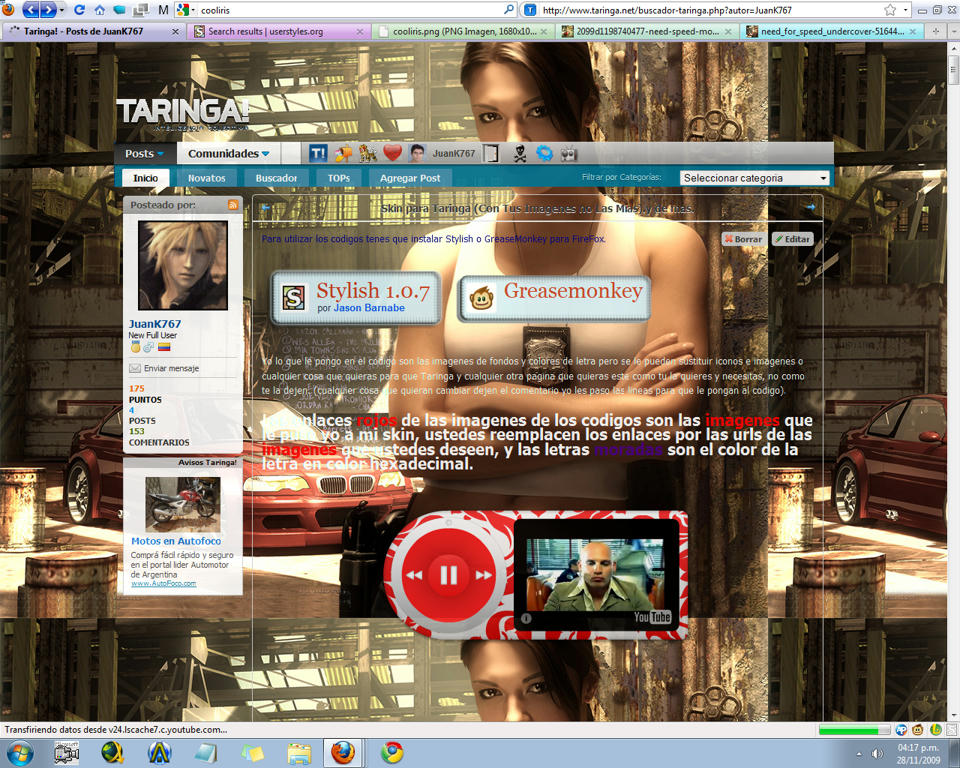Click the RSS feed icon in Posteado por

[233, 205]
